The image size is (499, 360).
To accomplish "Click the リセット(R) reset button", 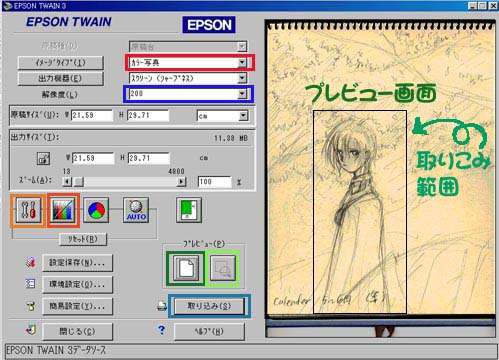I will click(83, 239).
